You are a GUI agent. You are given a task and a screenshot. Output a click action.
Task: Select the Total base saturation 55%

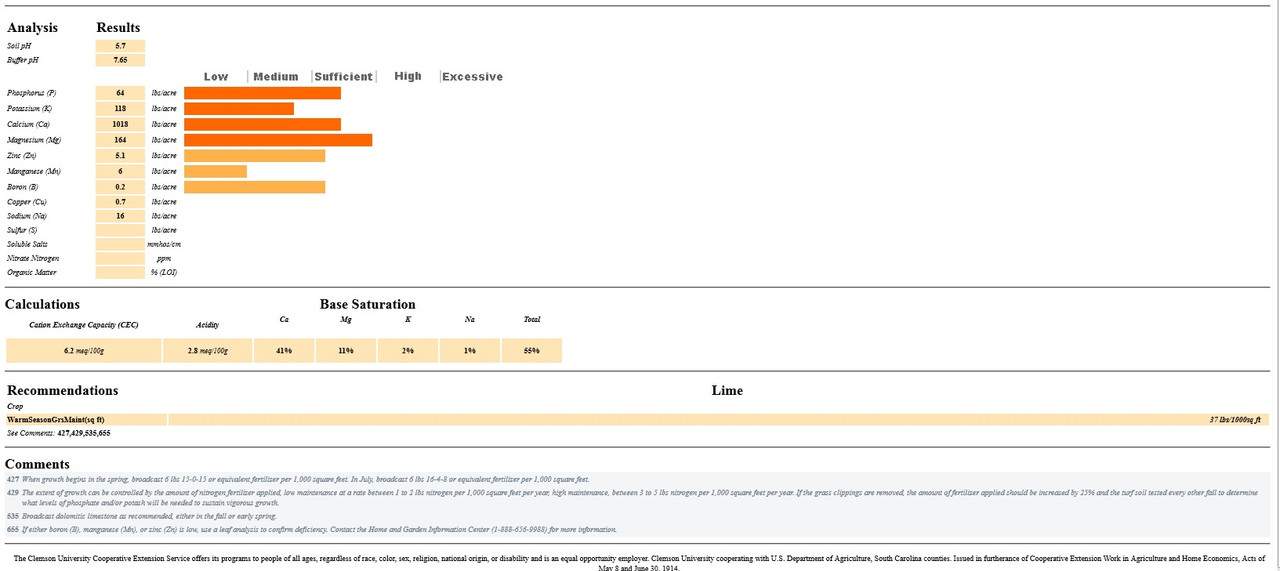[x=532, y=351]
